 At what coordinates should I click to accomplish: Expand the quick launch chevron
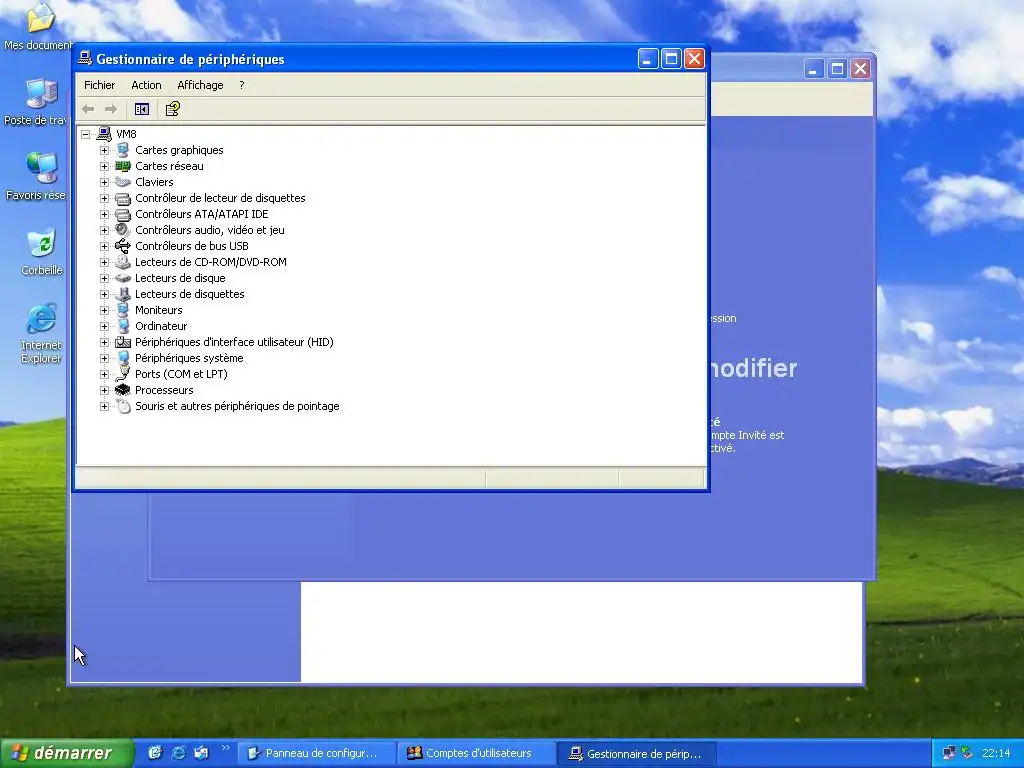pos(226,748)
